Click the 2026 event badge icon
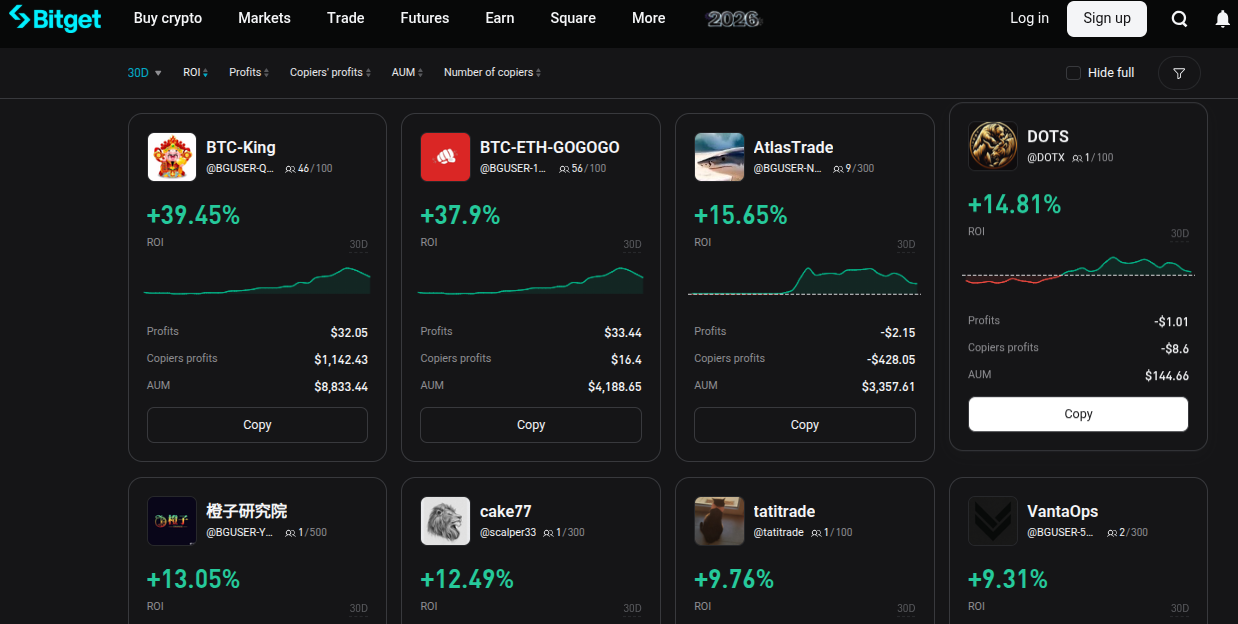 733,18
